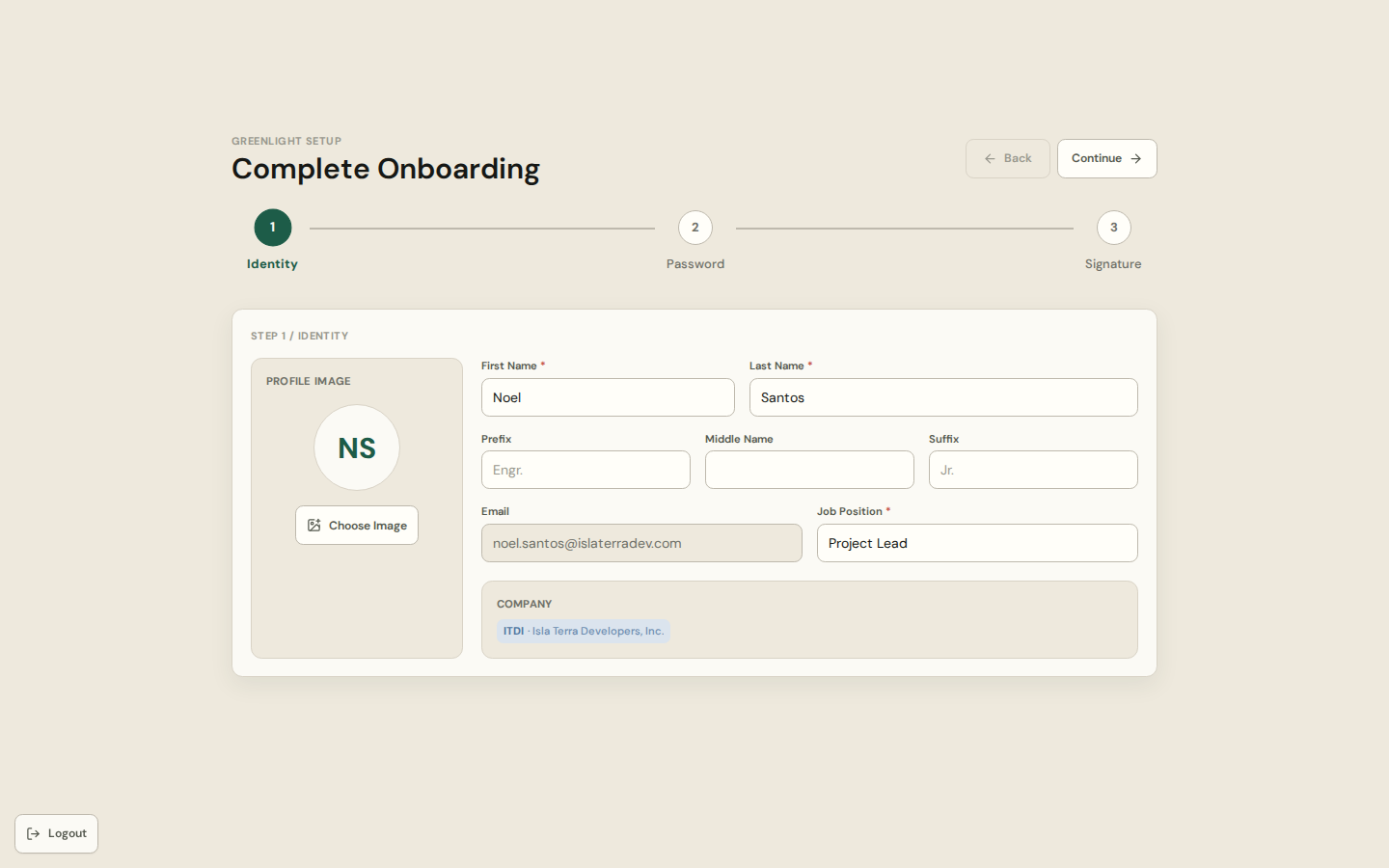
Task: Click into the Middle Name field
Action: tap(809, 470)
